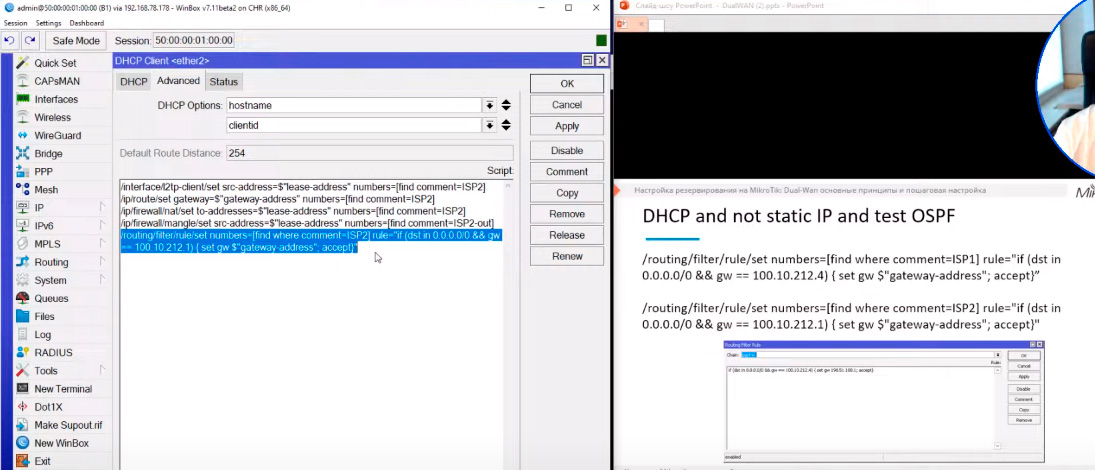Click the Renew button
This screenshot has width=1095, height=470.
(x=567, y=256)
